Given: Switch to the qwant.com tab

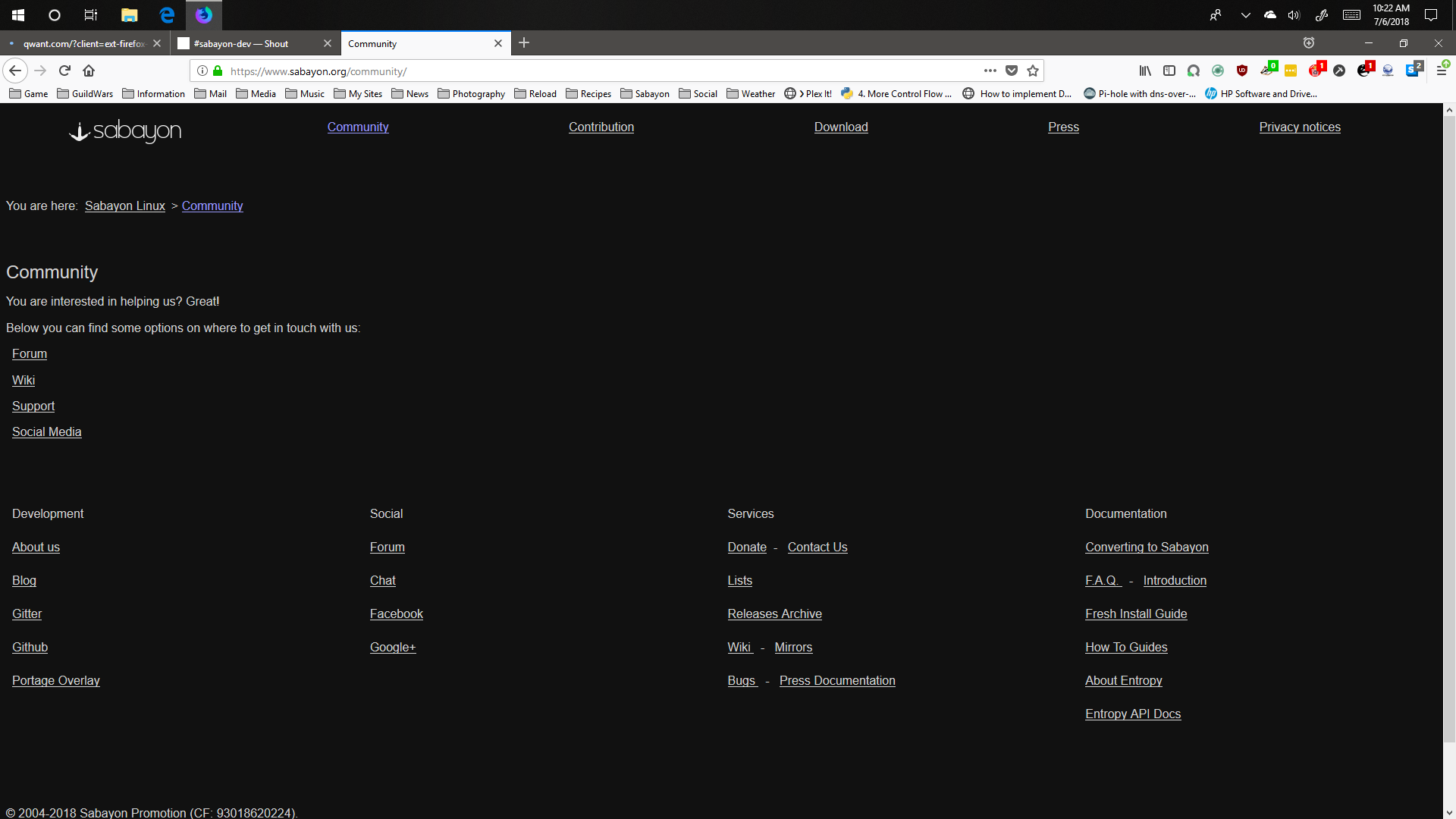Looking at the screenshot, I should (x=83, y=43).
